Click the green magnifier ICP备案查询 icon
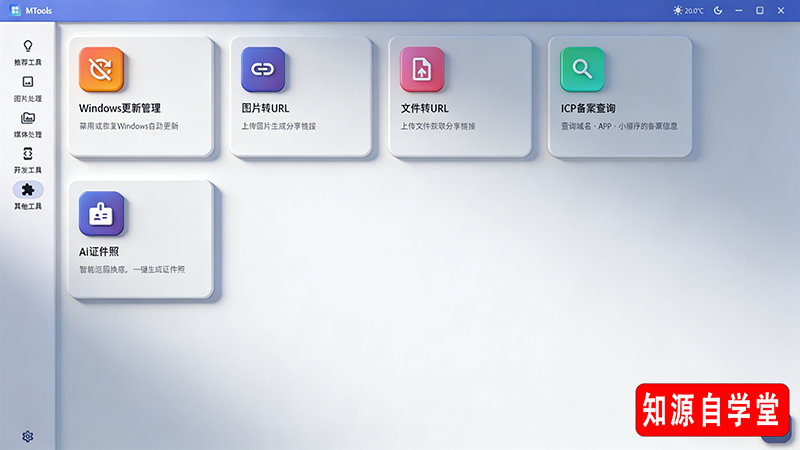Viewport: 800px width, 450px height. click(582, 69)
